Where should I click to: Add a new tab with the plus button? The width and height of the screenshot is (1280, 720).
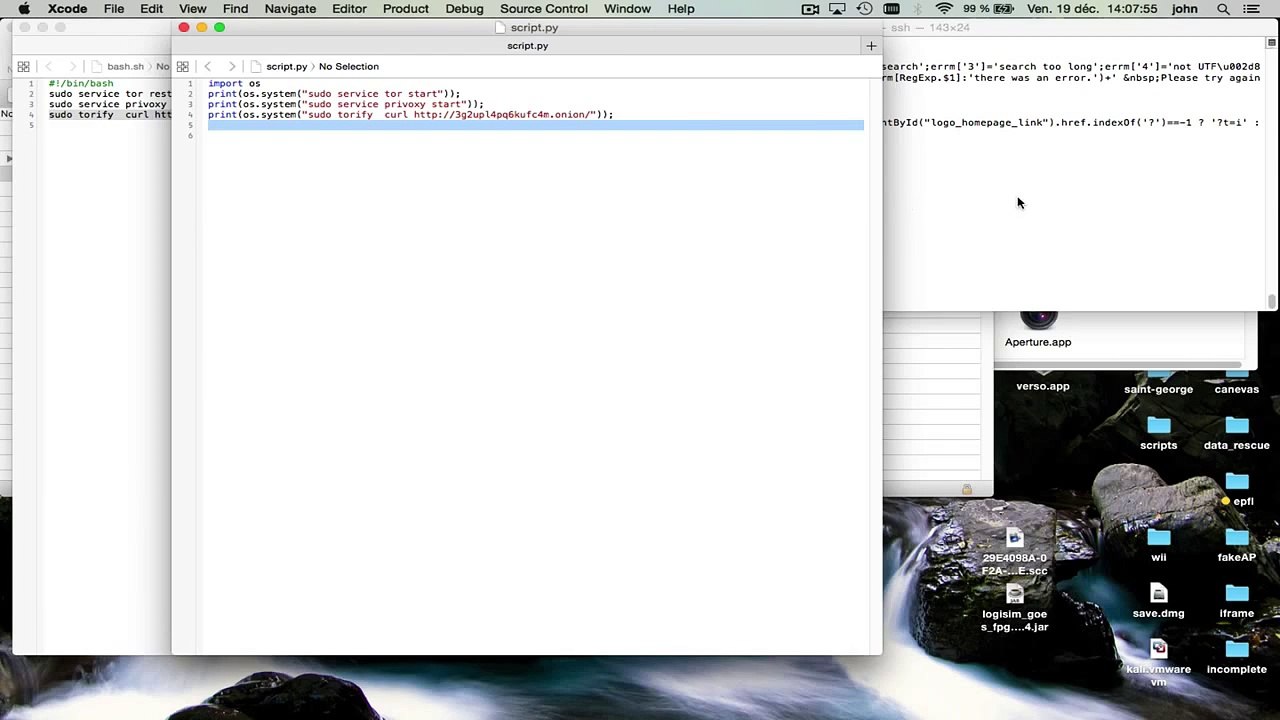(871, 46)
